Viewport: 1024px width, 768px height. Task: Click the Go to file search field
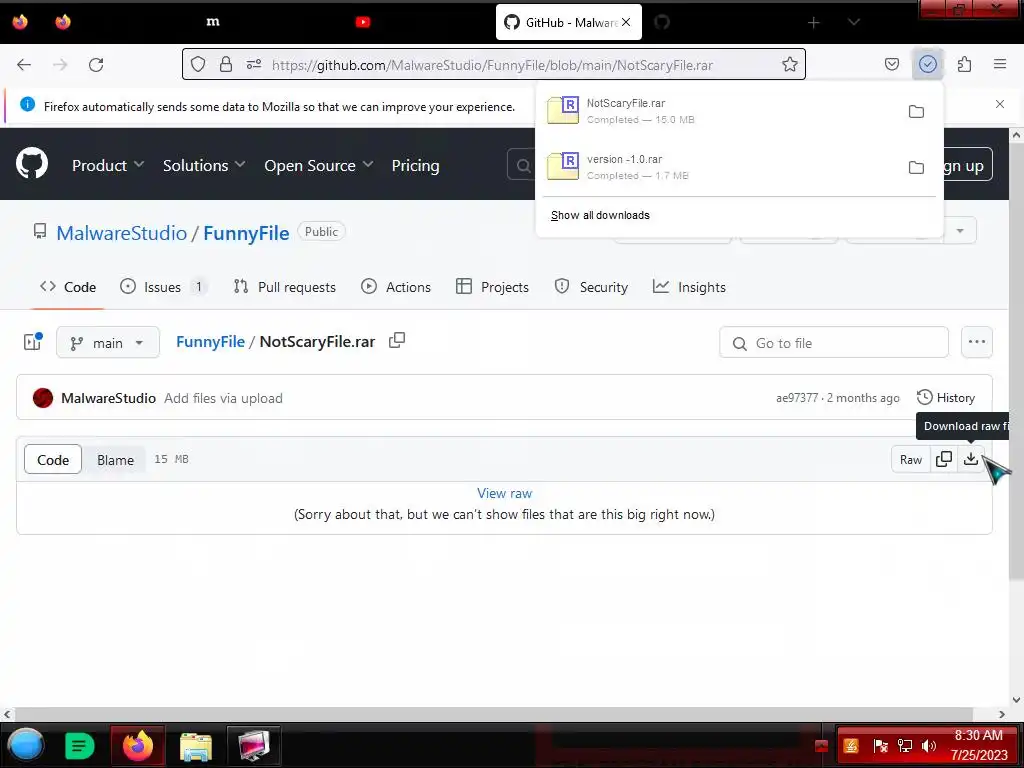coord(833,342)
